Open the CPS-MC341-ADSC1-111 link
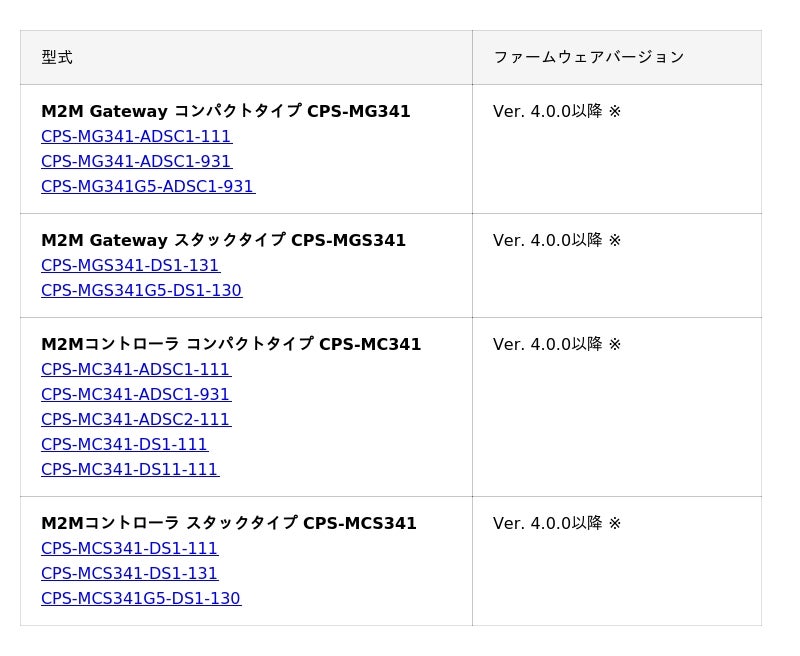Viewport: 800px width, 656px height. [136, 370]
